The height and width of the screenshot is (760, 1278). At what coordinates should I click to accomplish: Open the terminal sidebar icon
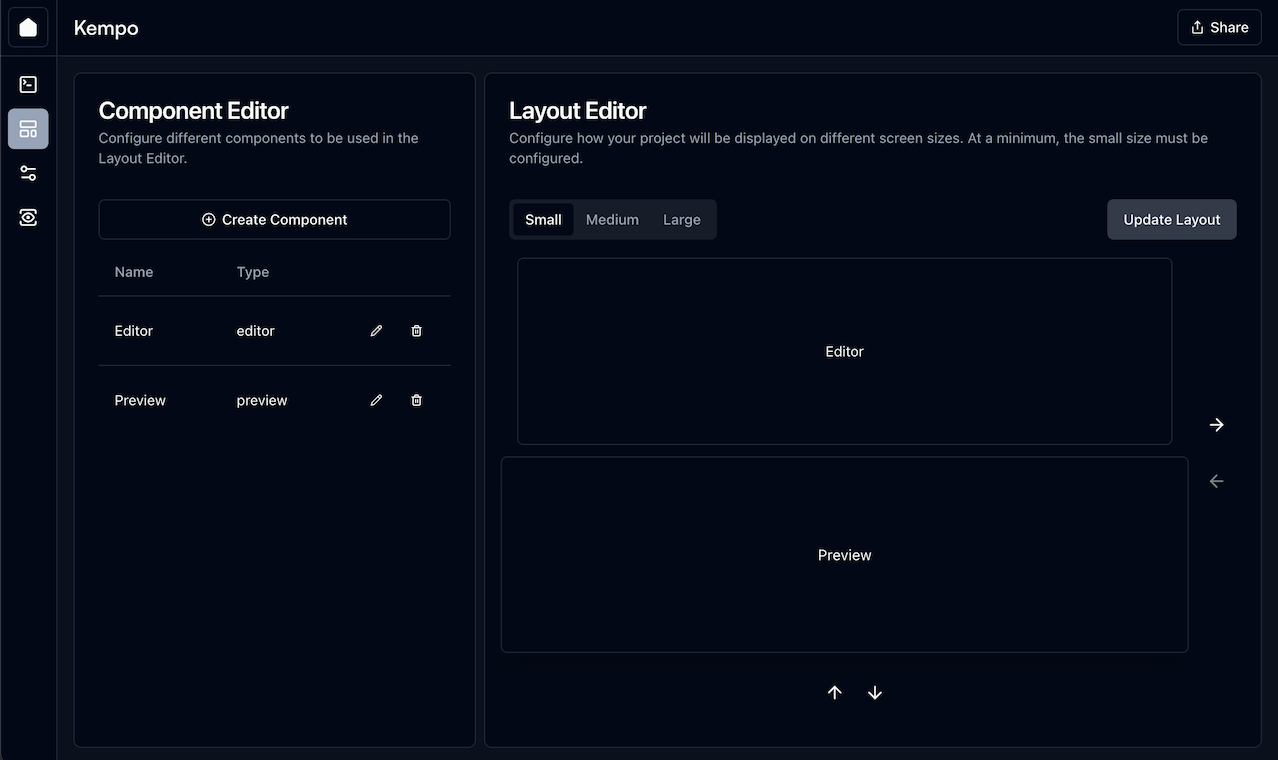[28, 85]
